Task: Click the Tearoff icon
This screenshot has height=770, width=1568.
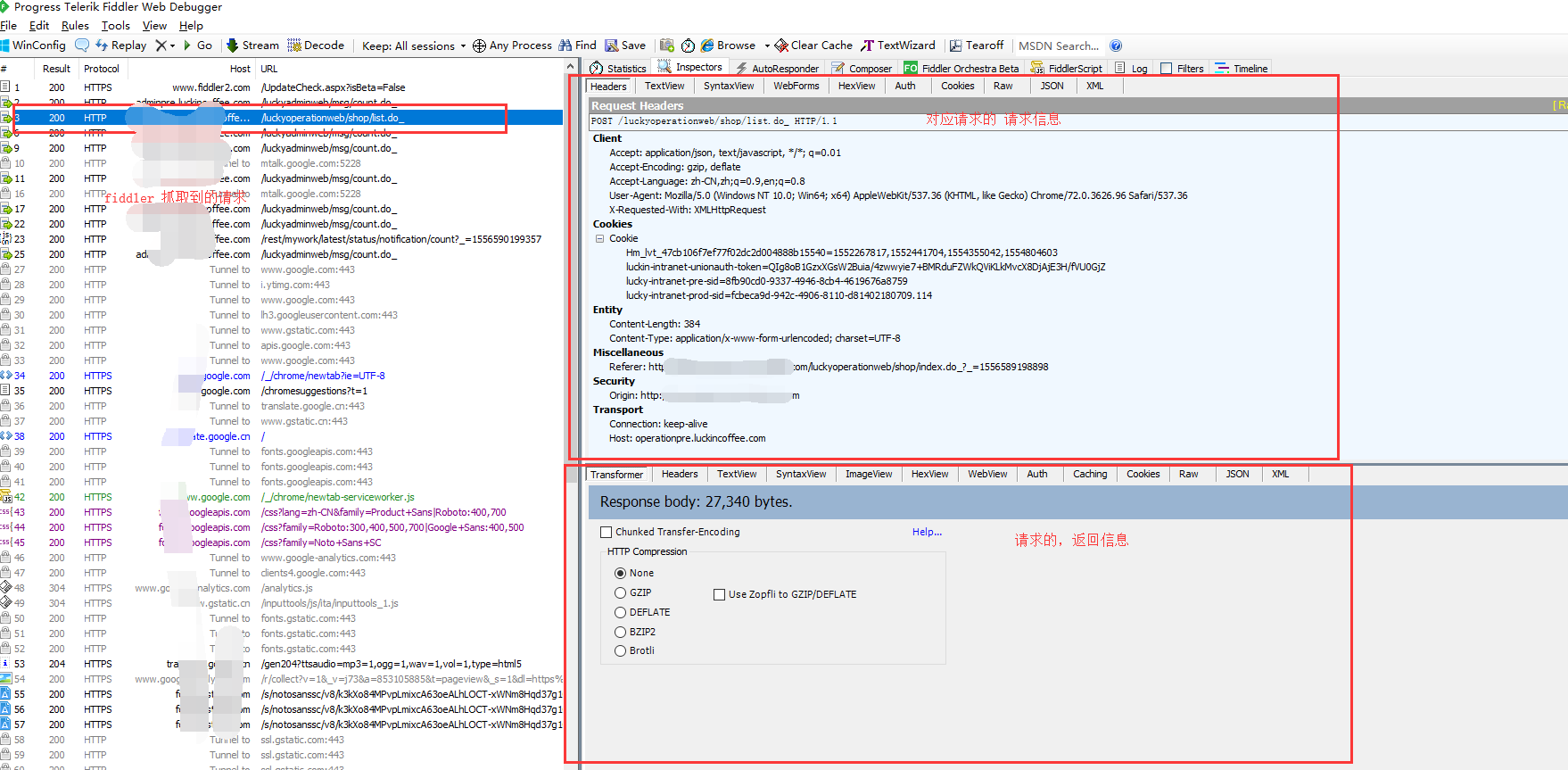Action: pyautogui.click(x=955, y=46)
